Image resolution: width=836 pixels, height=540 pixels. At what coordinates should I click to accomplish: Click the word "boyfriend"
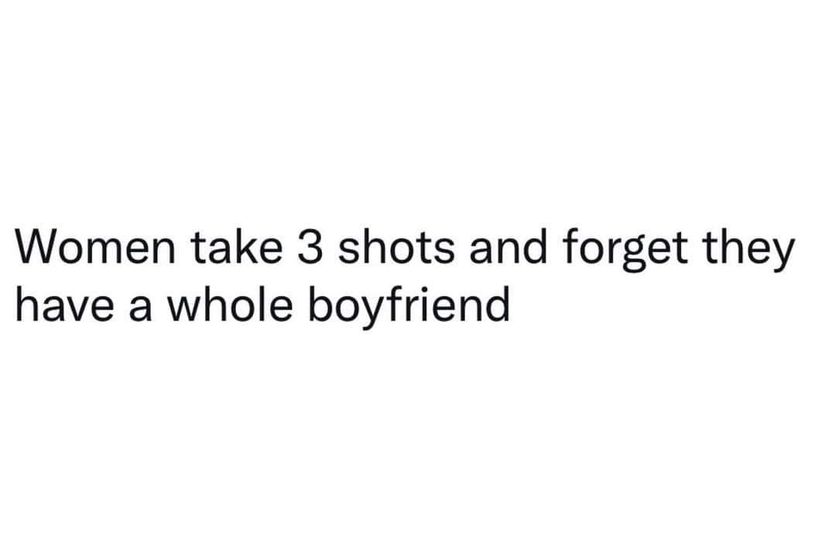point(409,308)
